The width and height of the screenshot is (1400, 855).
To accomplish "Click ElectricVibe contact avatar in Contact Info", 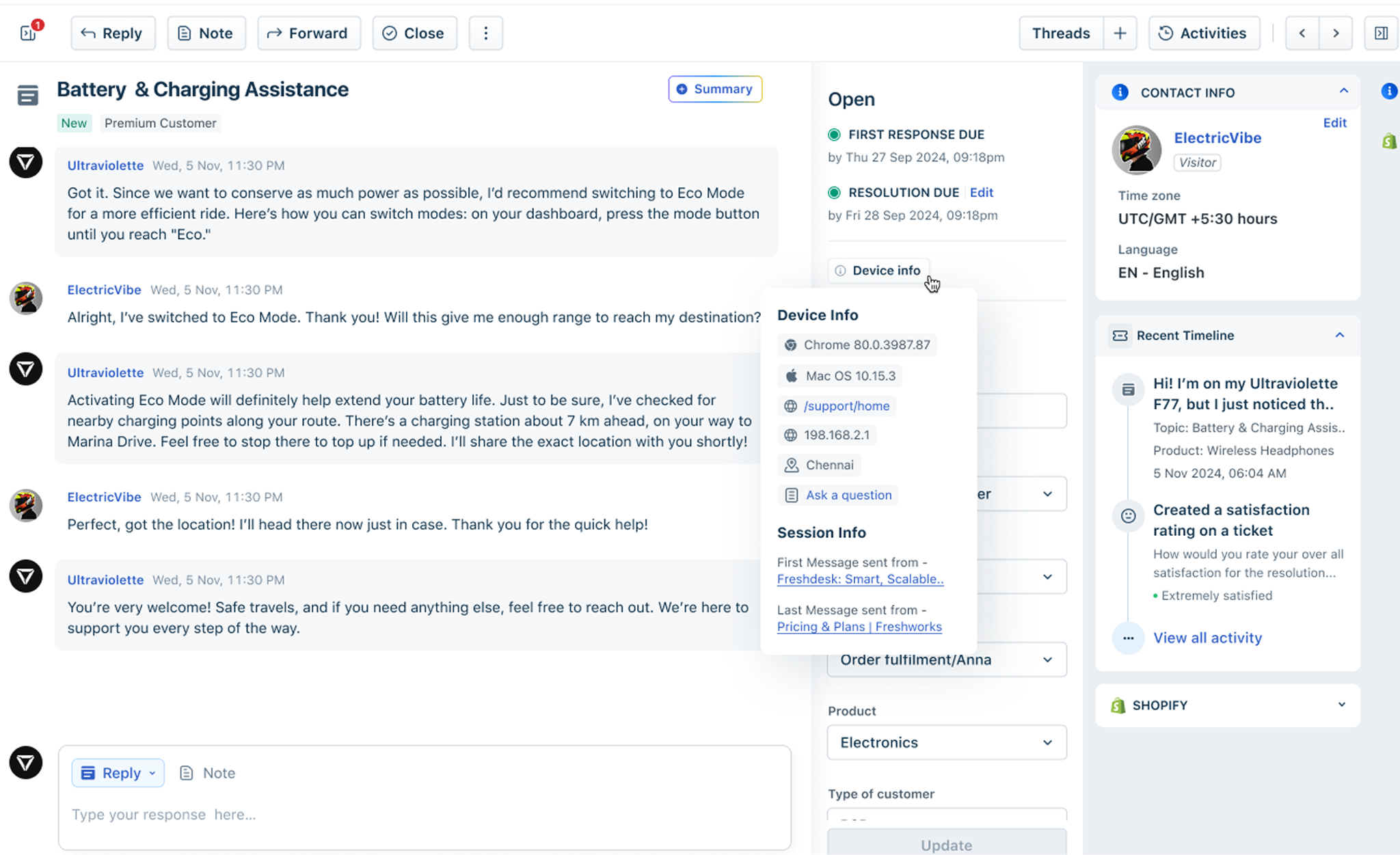I will [x=1136, y=150].
